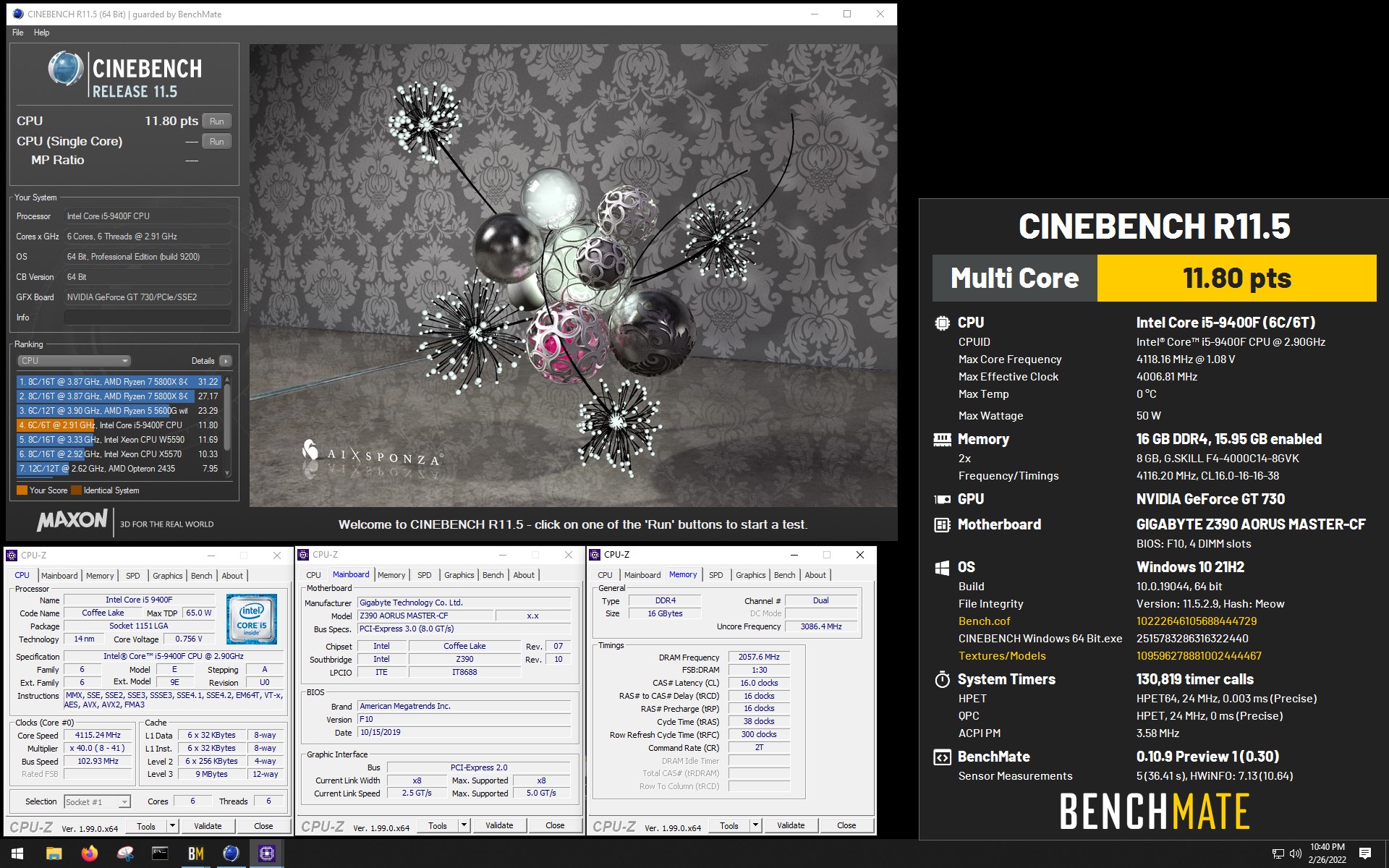Switch to Mainboard tab in CPU-Z CPU window
Image resolution: width=1389 pixels, height=868 pixels.
point(59,576)
